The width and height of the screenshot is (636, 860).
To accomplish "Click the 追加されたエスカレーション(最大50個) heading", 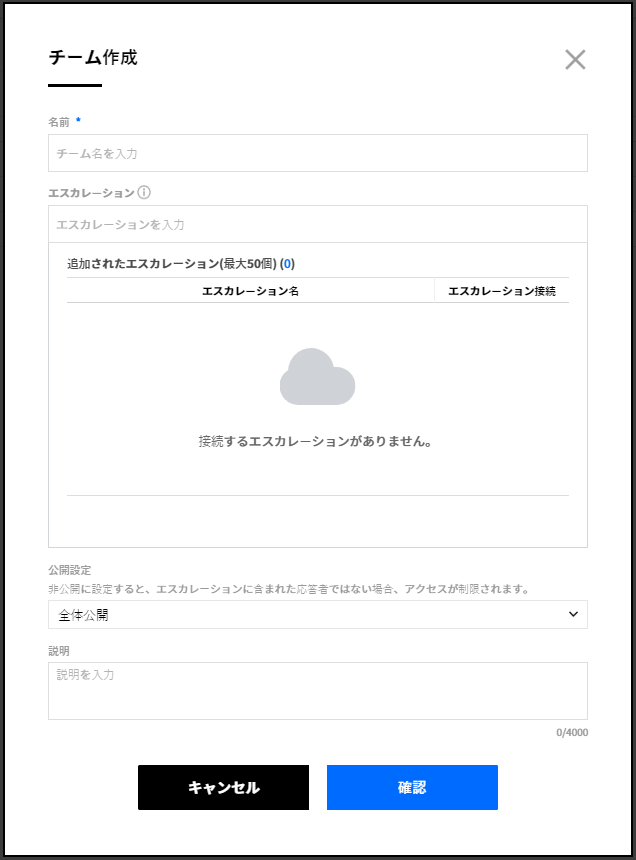I will 171,264.
